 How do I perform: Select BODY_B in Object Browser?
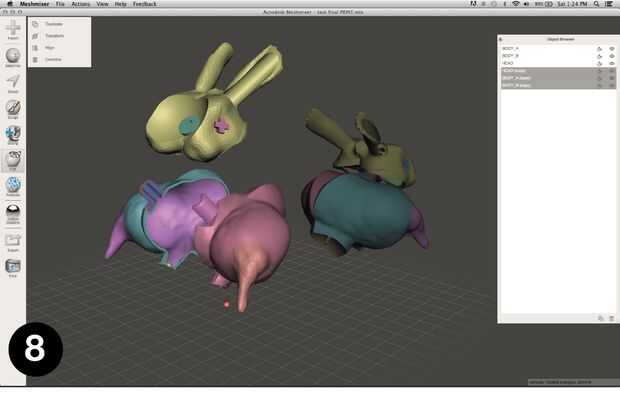[558, 56]
